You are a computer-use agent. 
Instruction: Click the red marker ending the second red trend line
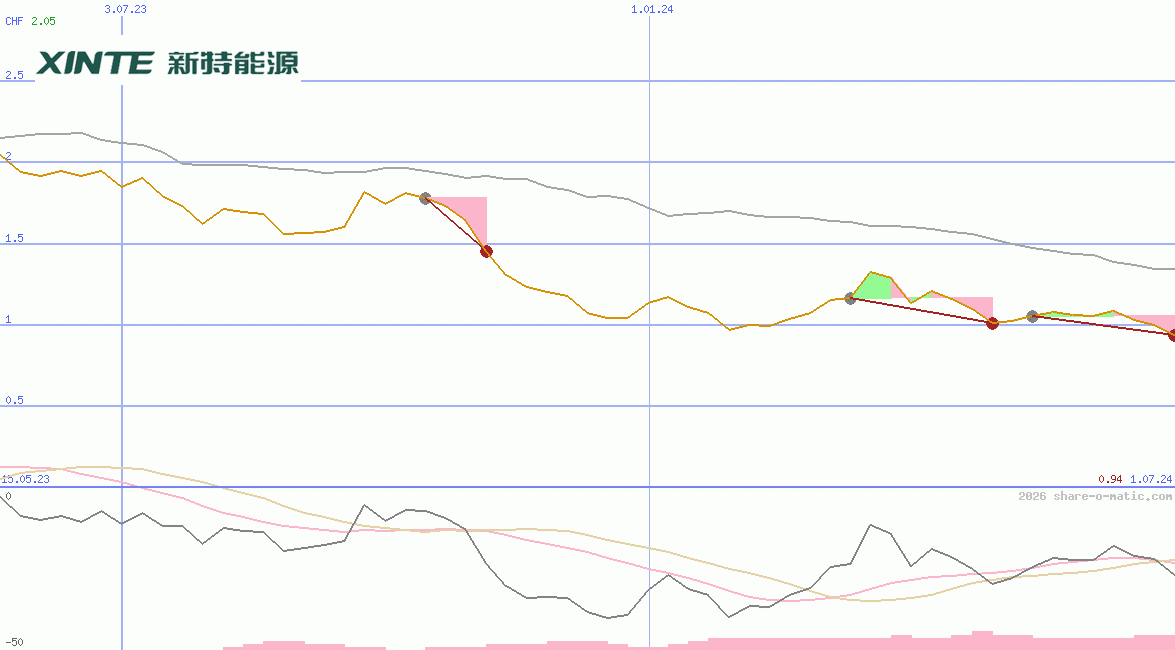click(x=993, y=324)
